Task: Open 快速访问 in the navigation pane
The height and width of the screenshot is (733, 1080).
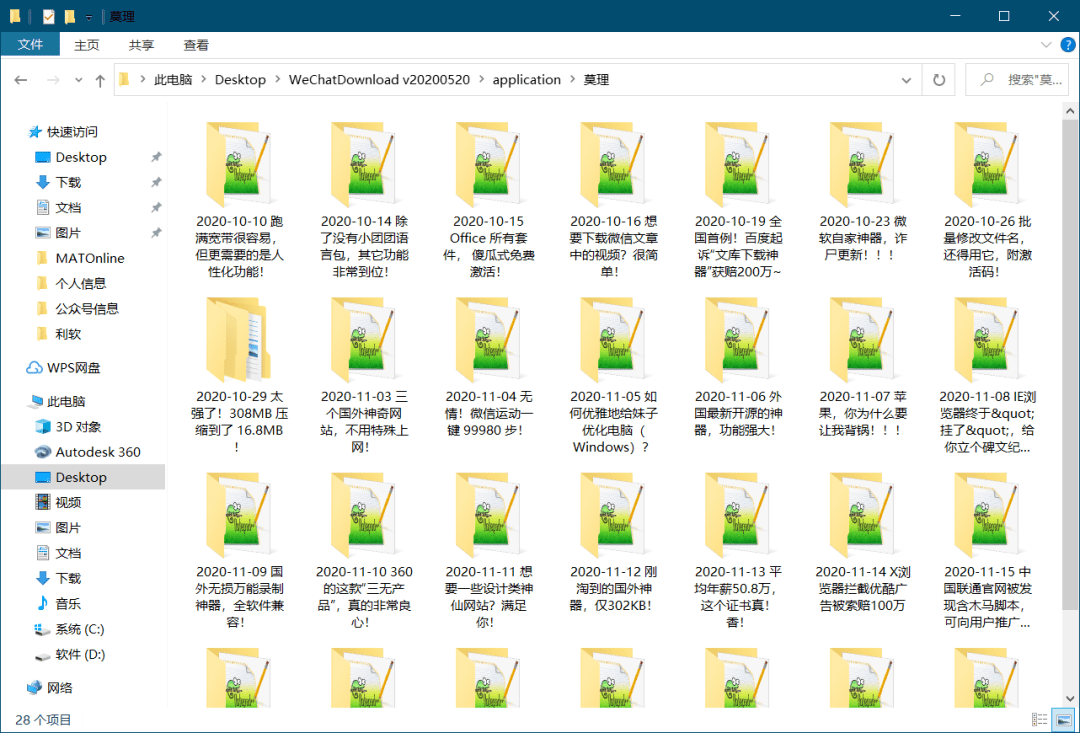Action: [x=72, y=132]
